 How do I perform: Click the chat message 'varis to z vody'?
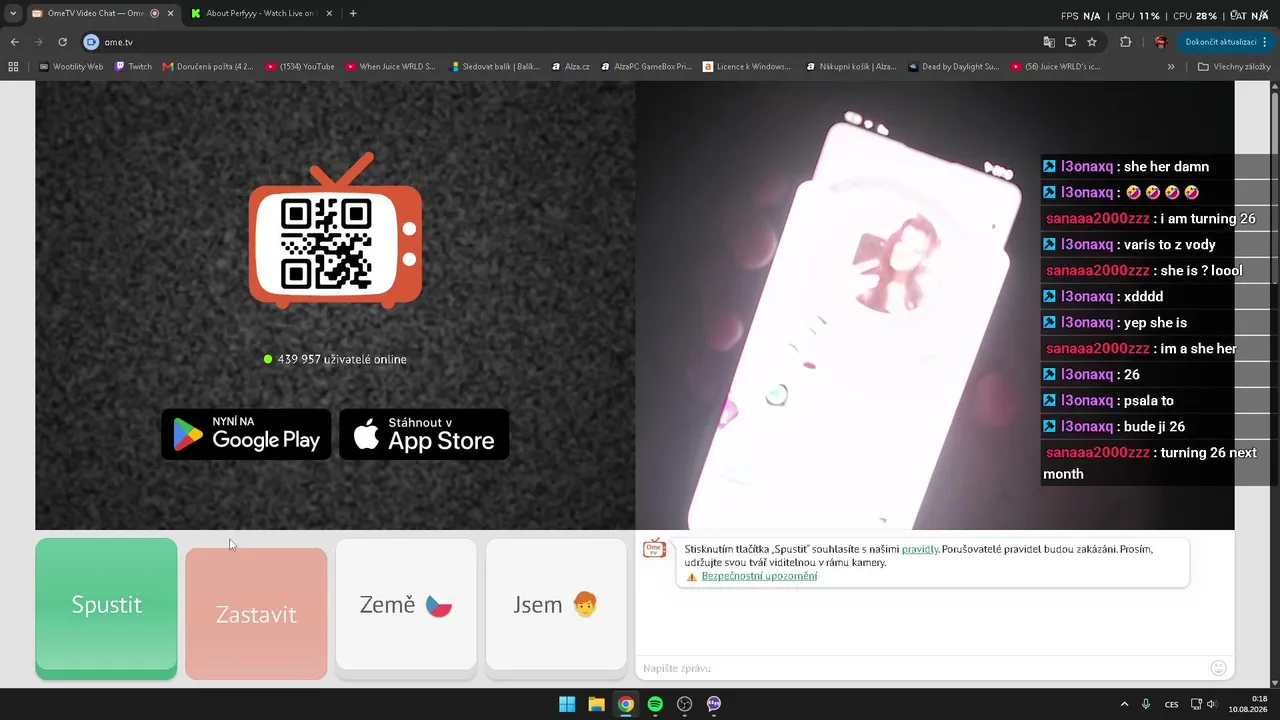pyautogui.click(x=1170, y=245)
